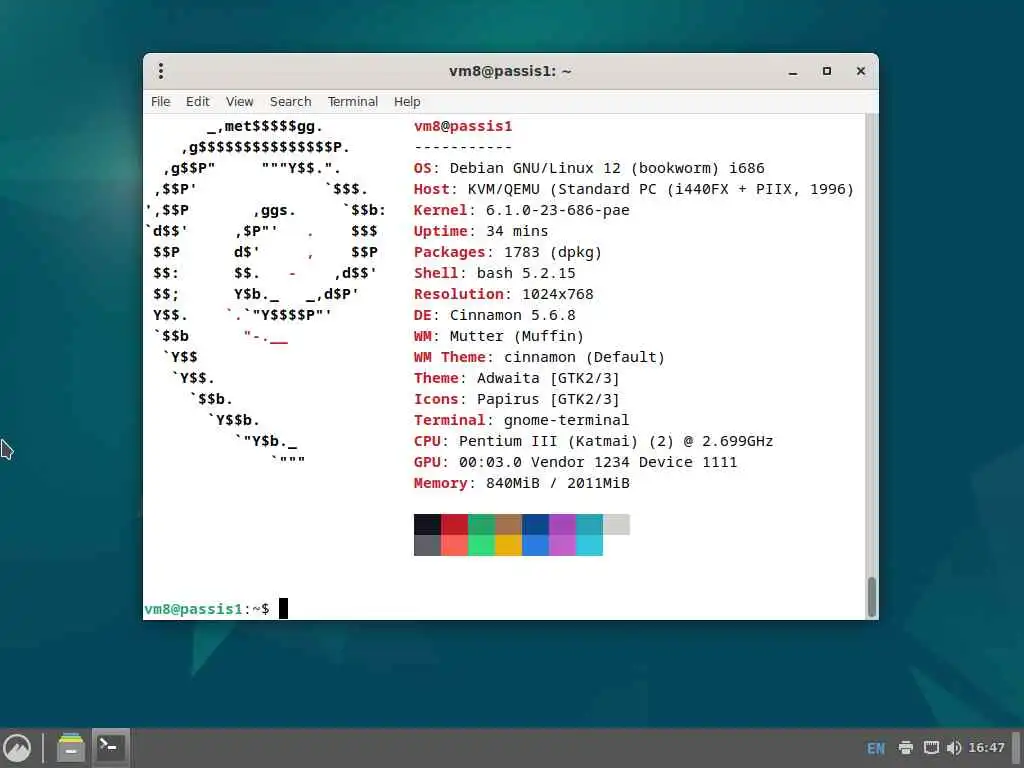Open the Terminal menu
The width and height of the screenshot is (1024, 768).
coord(353,102)
